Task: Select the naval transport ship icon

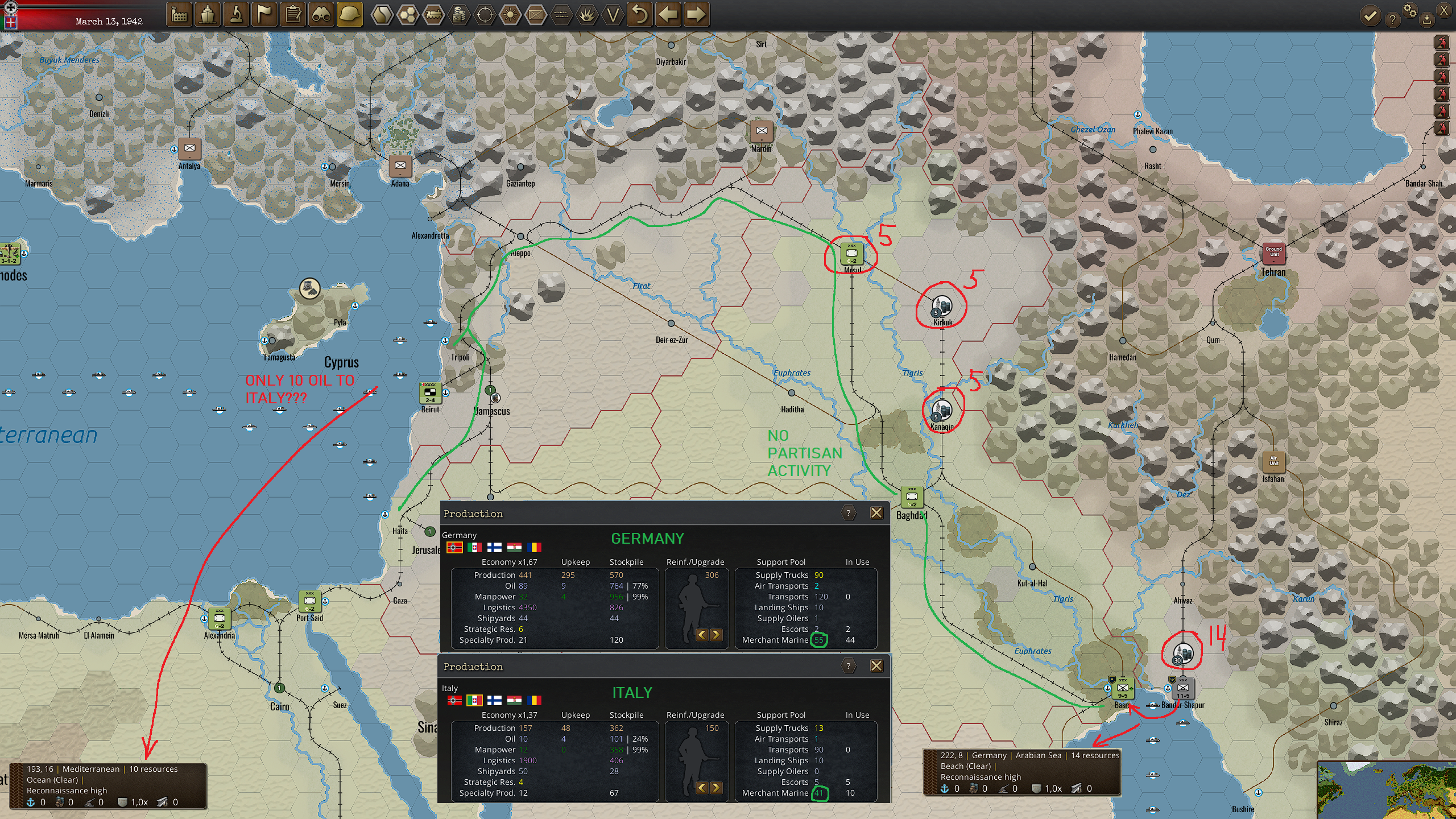Action: point(208,15)
